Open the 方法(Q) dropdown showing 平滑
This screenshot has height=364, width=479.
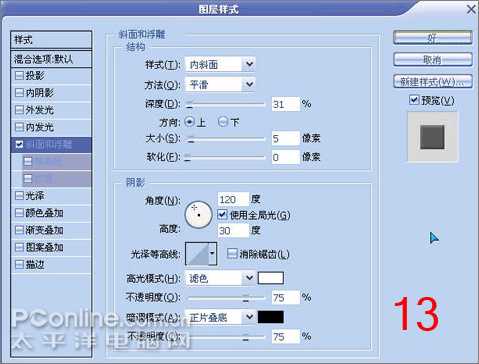pyautogui.click(x=220, y=85)
